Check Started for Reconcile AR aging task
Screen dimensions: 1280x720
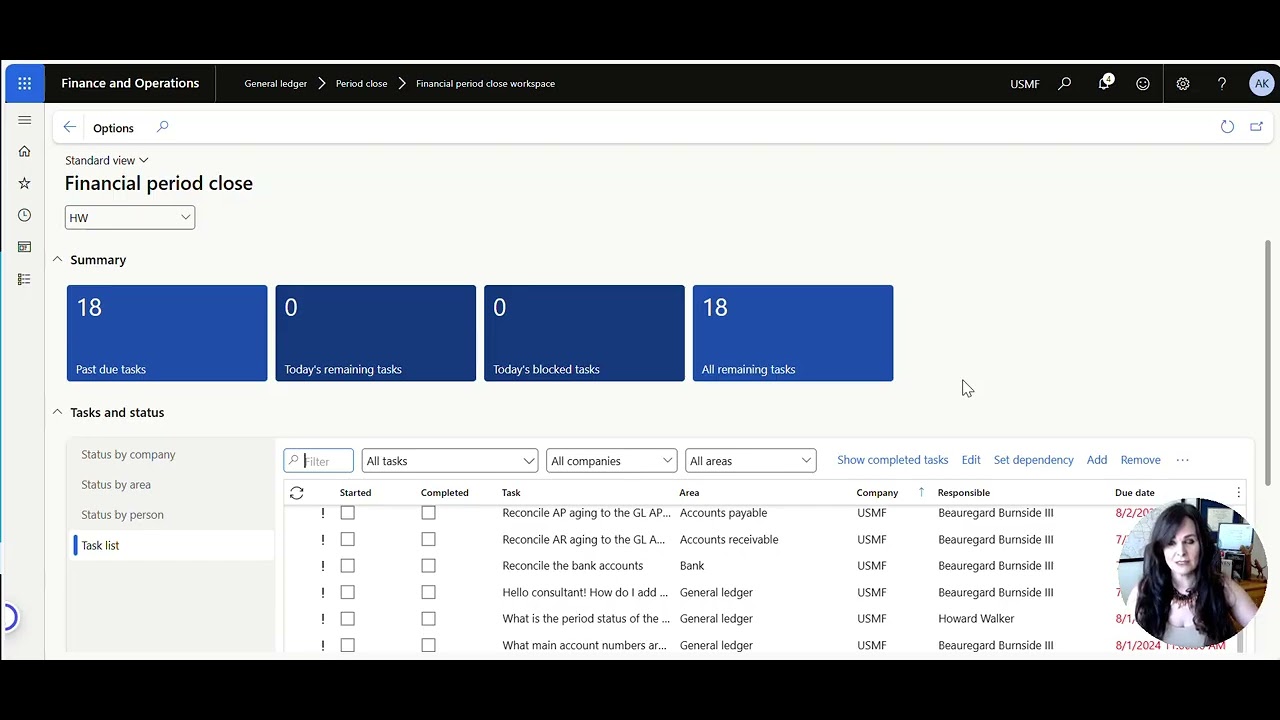coord(347,539)
